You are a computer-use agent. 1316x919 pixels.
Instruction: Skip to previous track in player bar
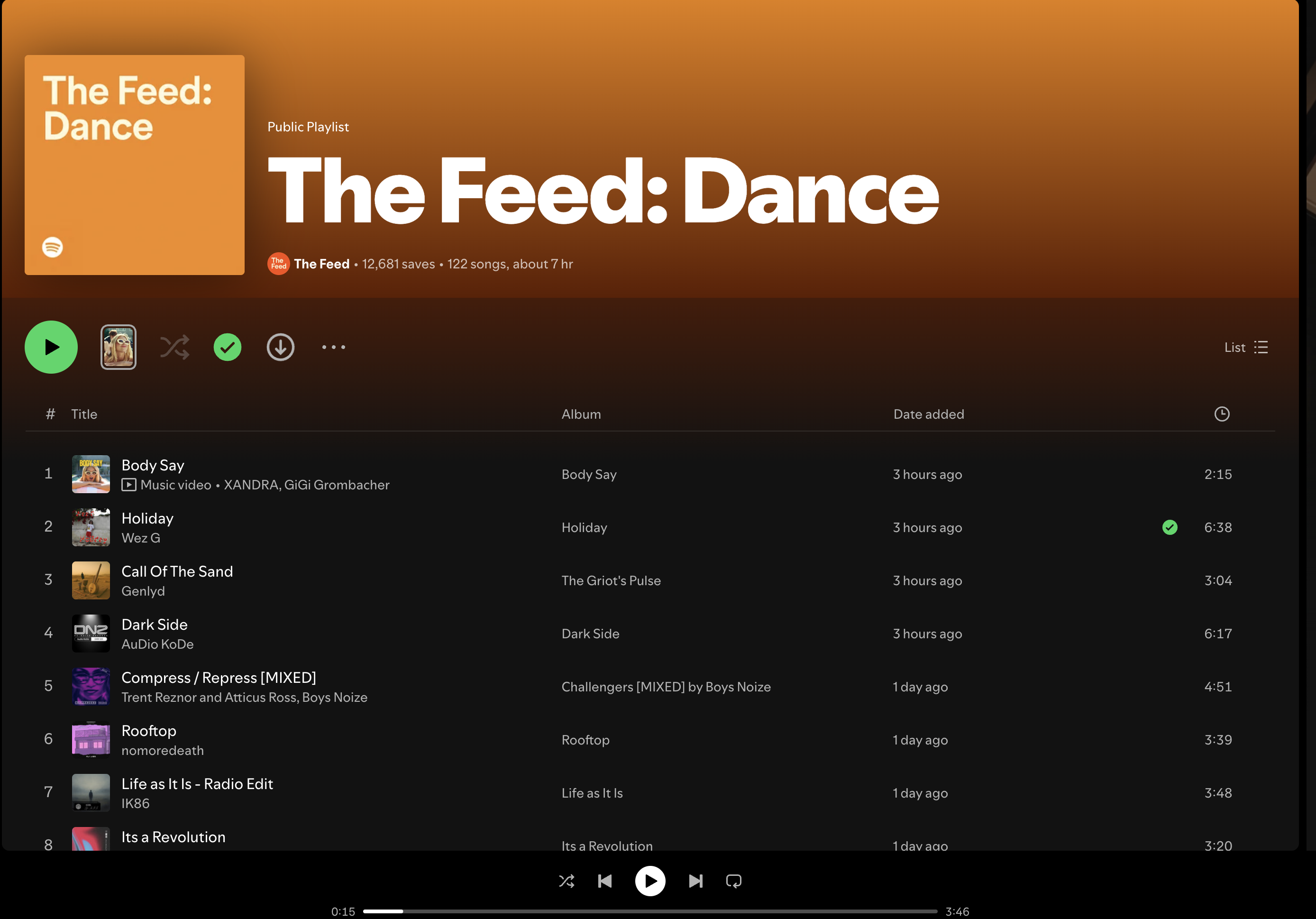pyautogui.click(x=605, y=881)
